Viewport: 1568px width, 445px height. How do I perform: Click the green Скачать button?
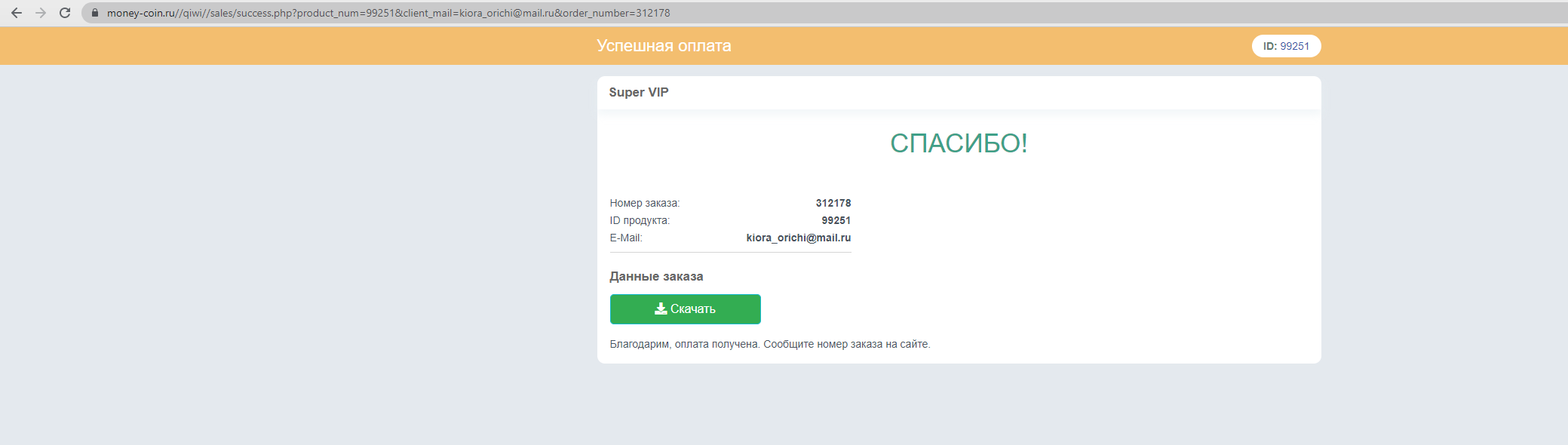coord(685,309)
